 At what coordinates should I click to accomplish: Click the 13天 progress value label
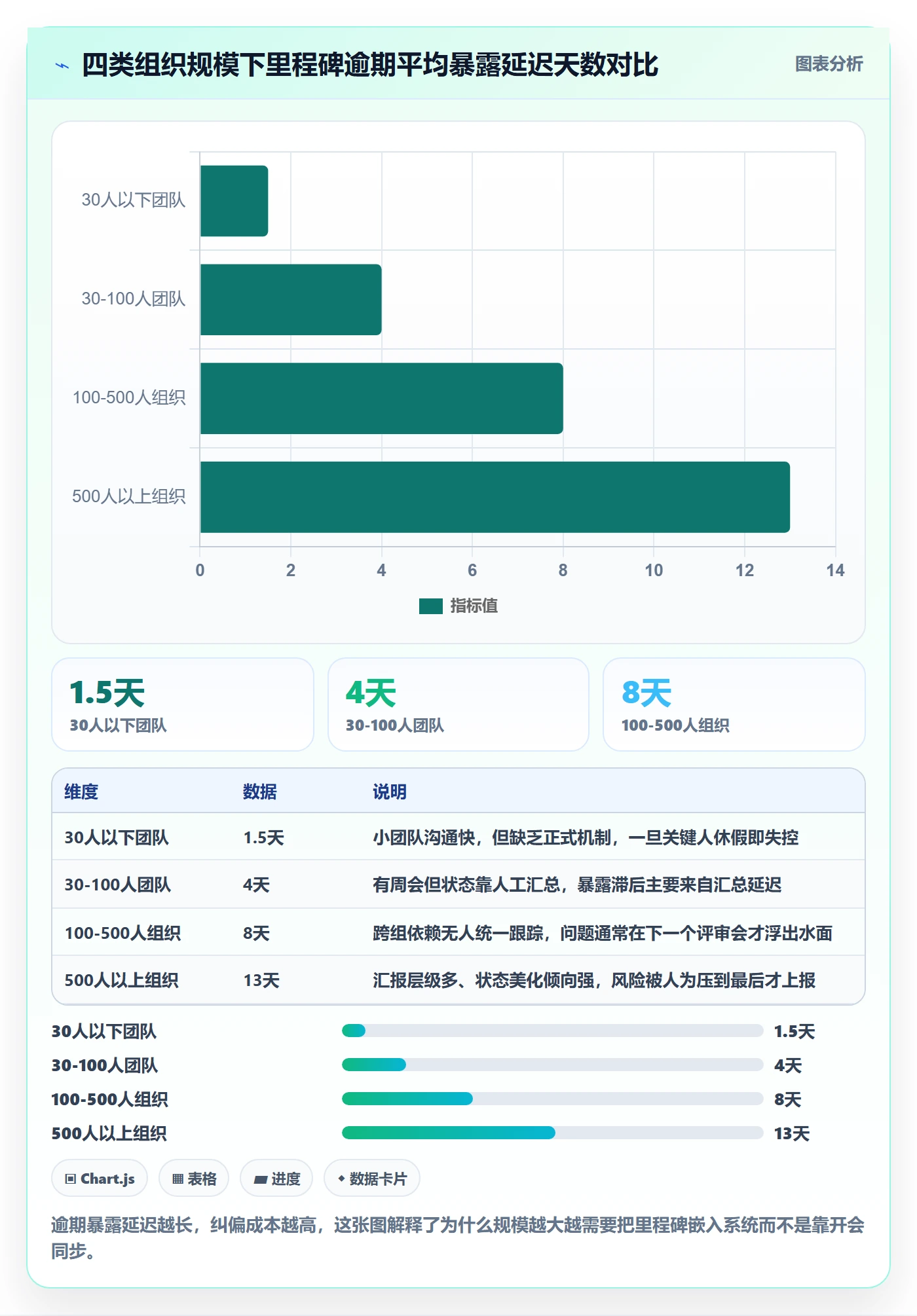[x=792, y=1133]
